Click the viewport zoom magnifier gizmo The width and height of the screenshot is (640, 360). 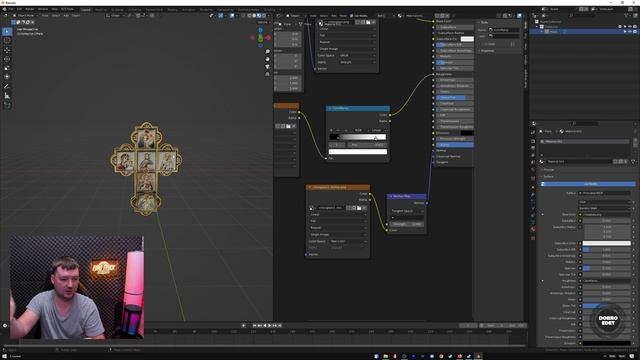point(267,52)
